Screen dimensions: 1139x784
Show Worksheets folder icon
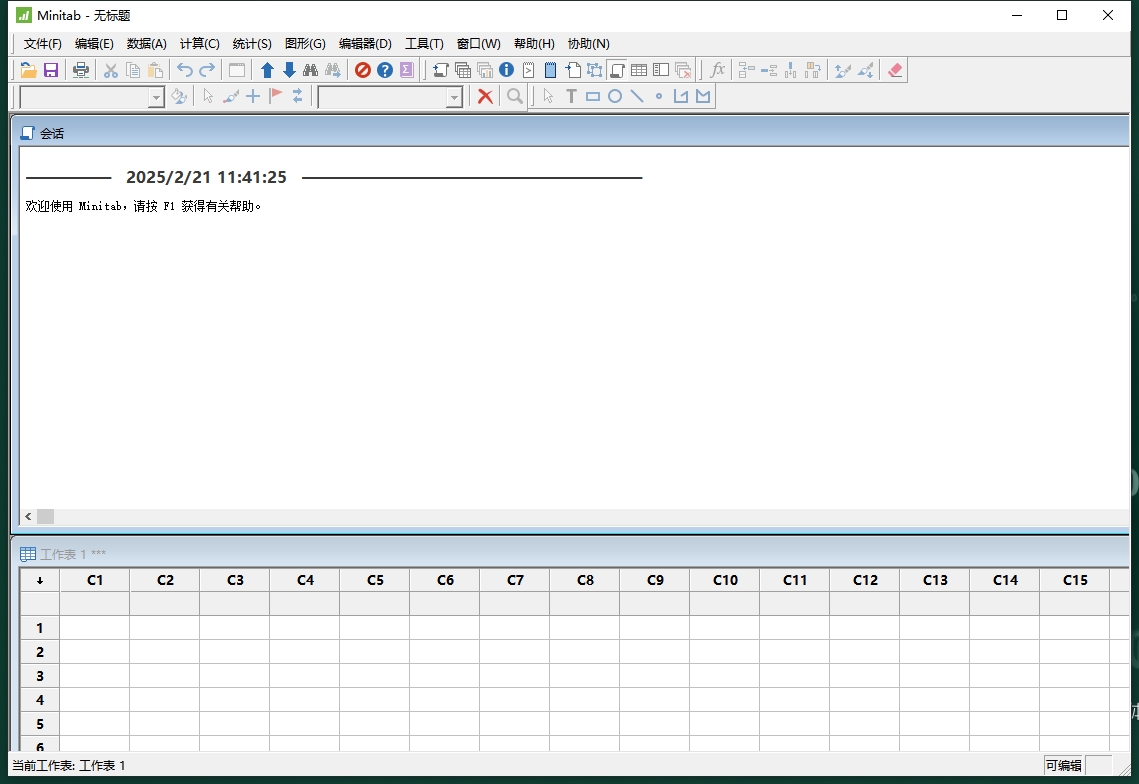[463, 70]
